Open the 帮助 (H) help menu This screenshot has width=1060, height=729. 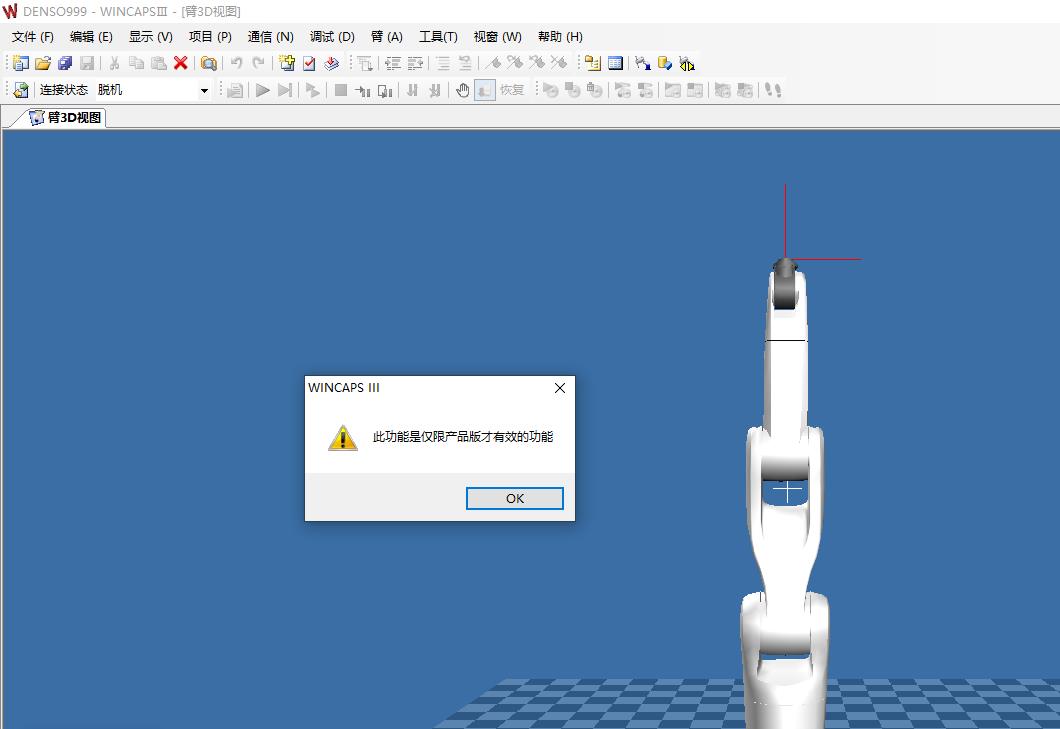tap(560, 37)
